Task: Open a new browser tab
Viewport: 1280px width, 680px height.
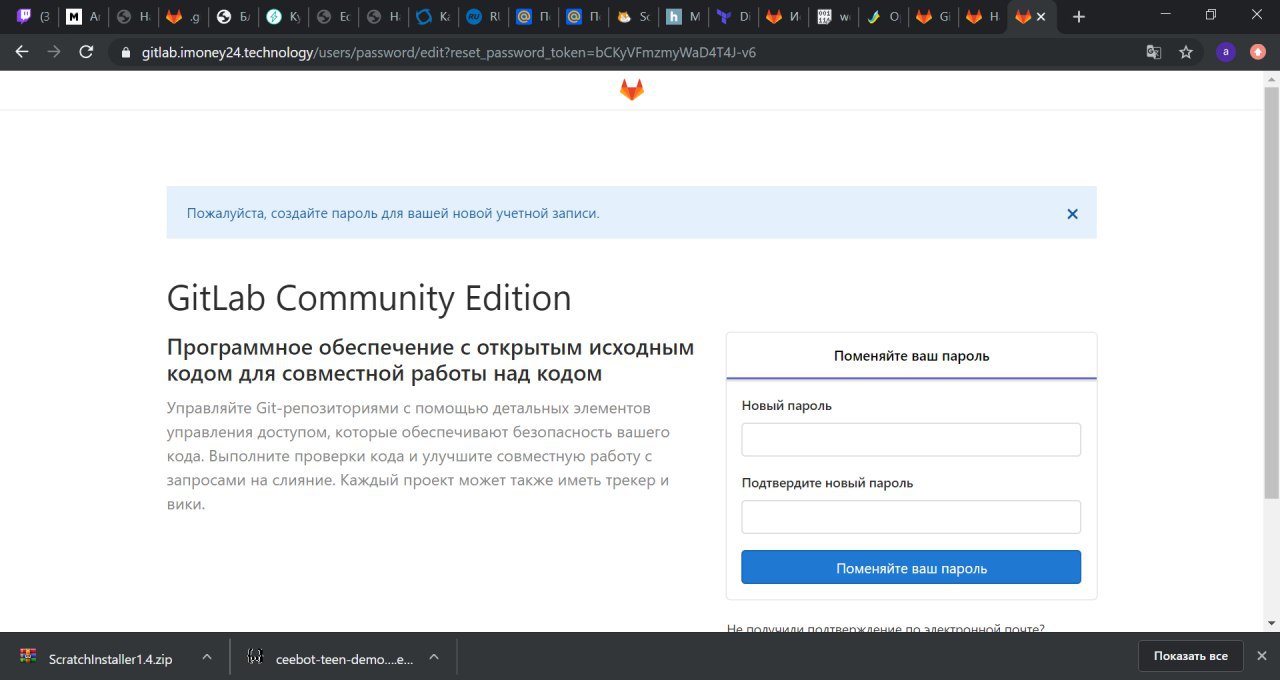Action: pos(1078,17)
